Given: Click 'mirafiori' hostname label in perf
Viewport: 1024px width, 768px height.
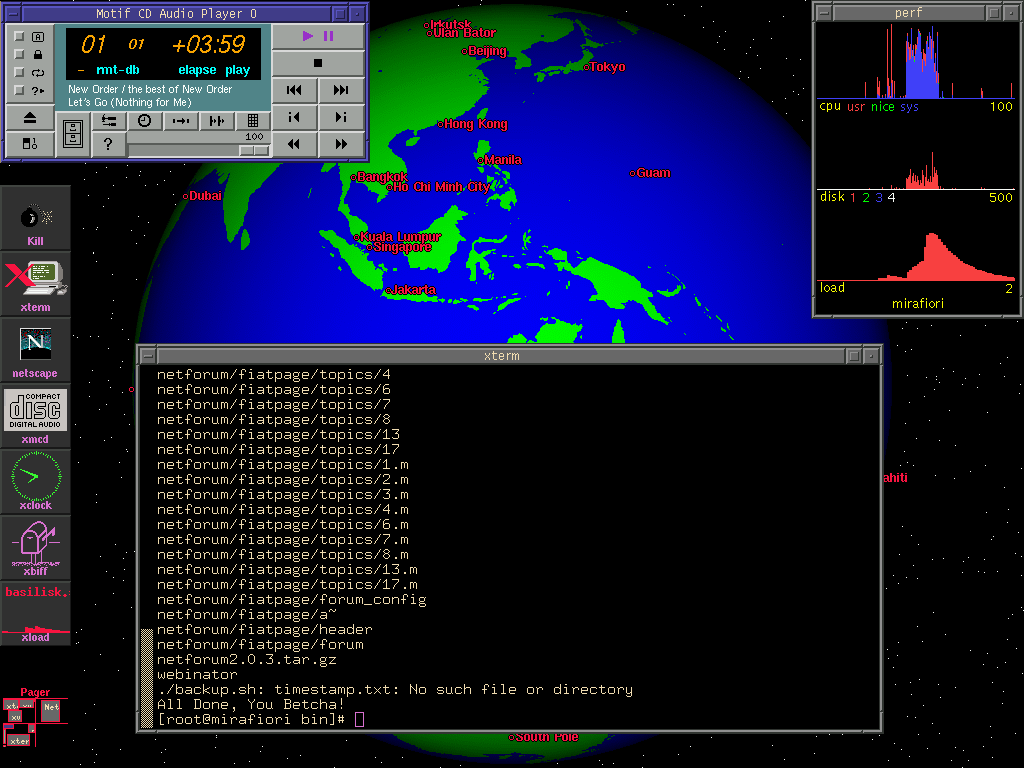Looking at the screenshot, I should tap(918, 304).
